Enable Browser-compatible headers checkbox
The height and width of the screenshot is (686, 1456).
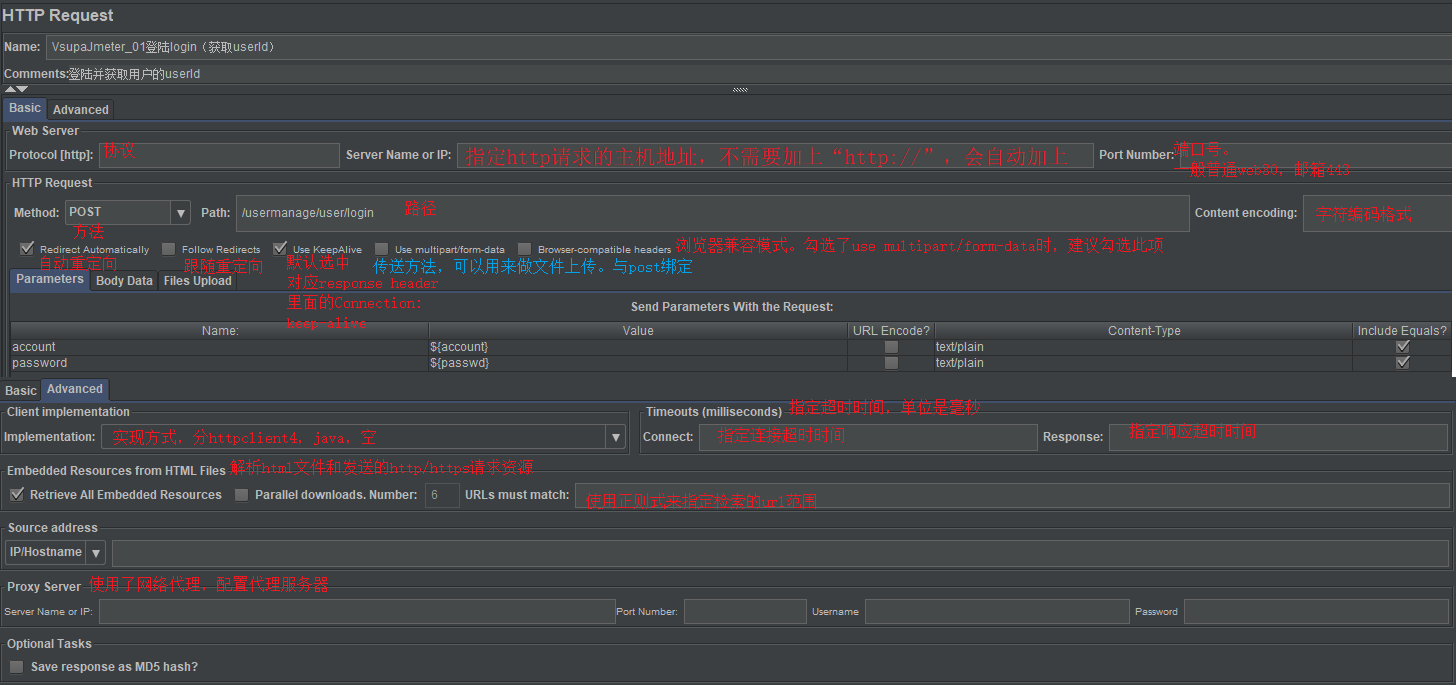point(525,249)
